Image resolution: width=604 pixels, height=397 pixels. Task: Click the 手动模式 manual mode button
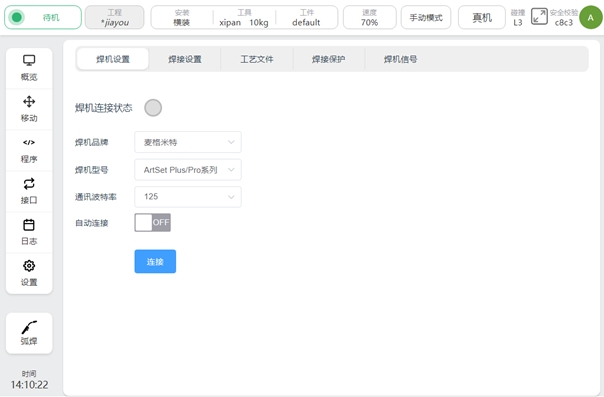pyautogui.click(x=426, y=17)
